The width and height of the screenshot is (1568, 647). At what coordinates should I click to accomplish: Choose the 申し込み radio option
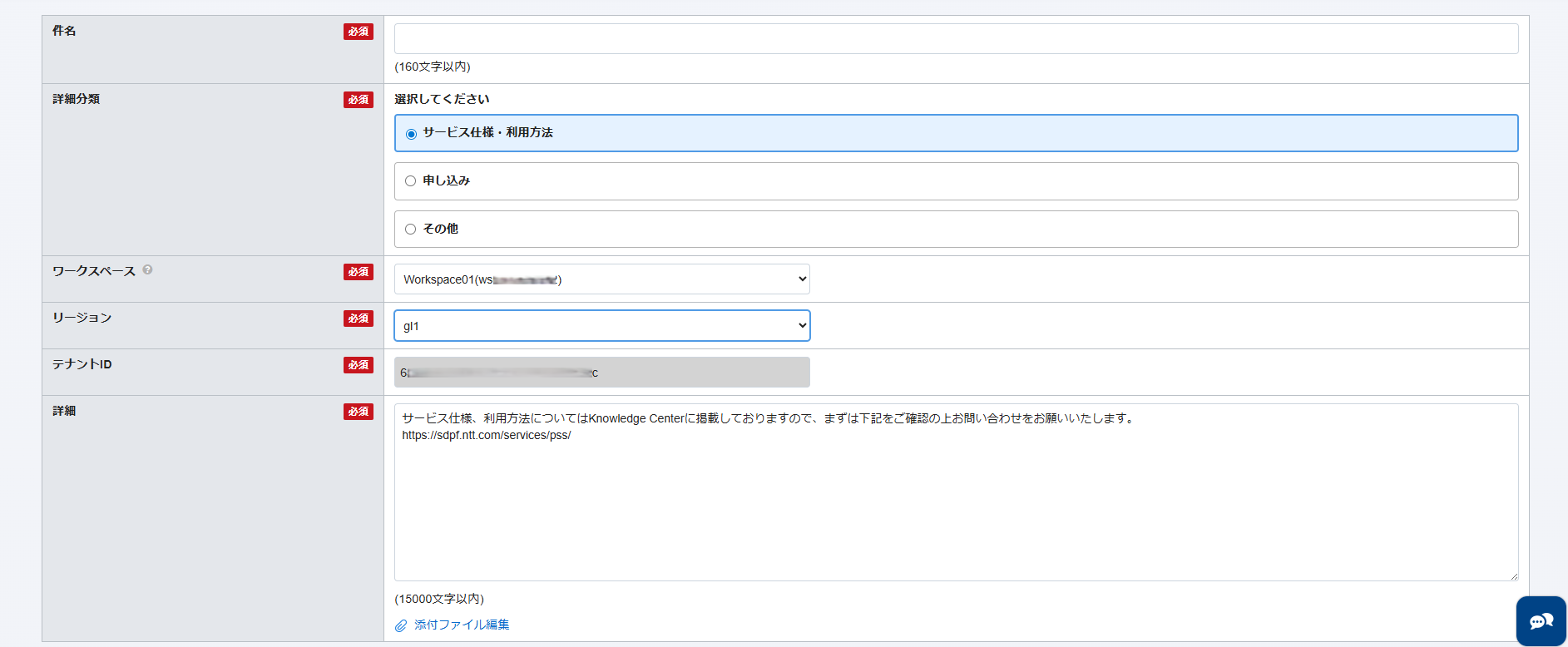[411, 181]
